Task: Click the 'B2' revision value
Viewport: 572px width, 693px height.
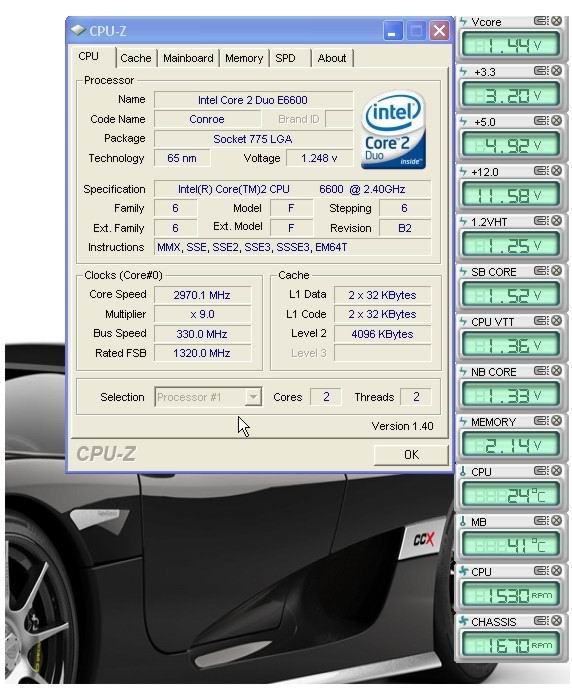Action: [x=405, y=228]
